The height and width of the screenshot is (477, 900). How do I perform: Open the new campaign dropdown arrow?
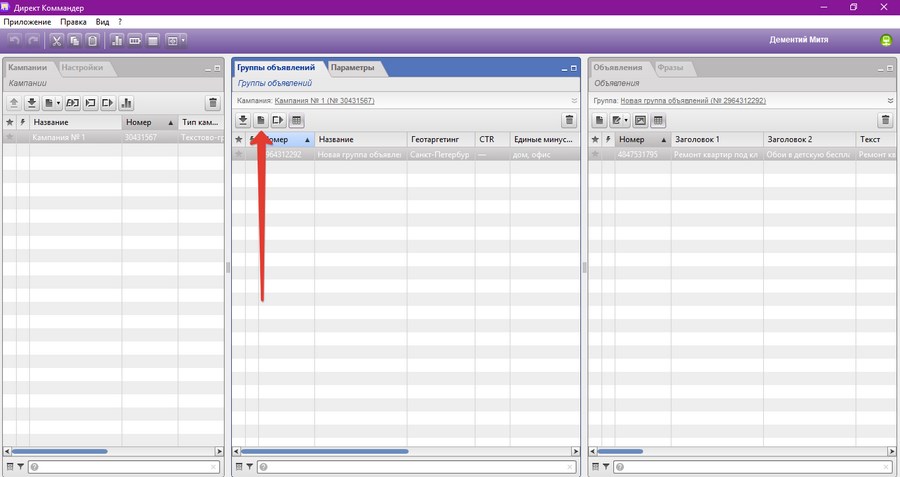pos(59,103)
